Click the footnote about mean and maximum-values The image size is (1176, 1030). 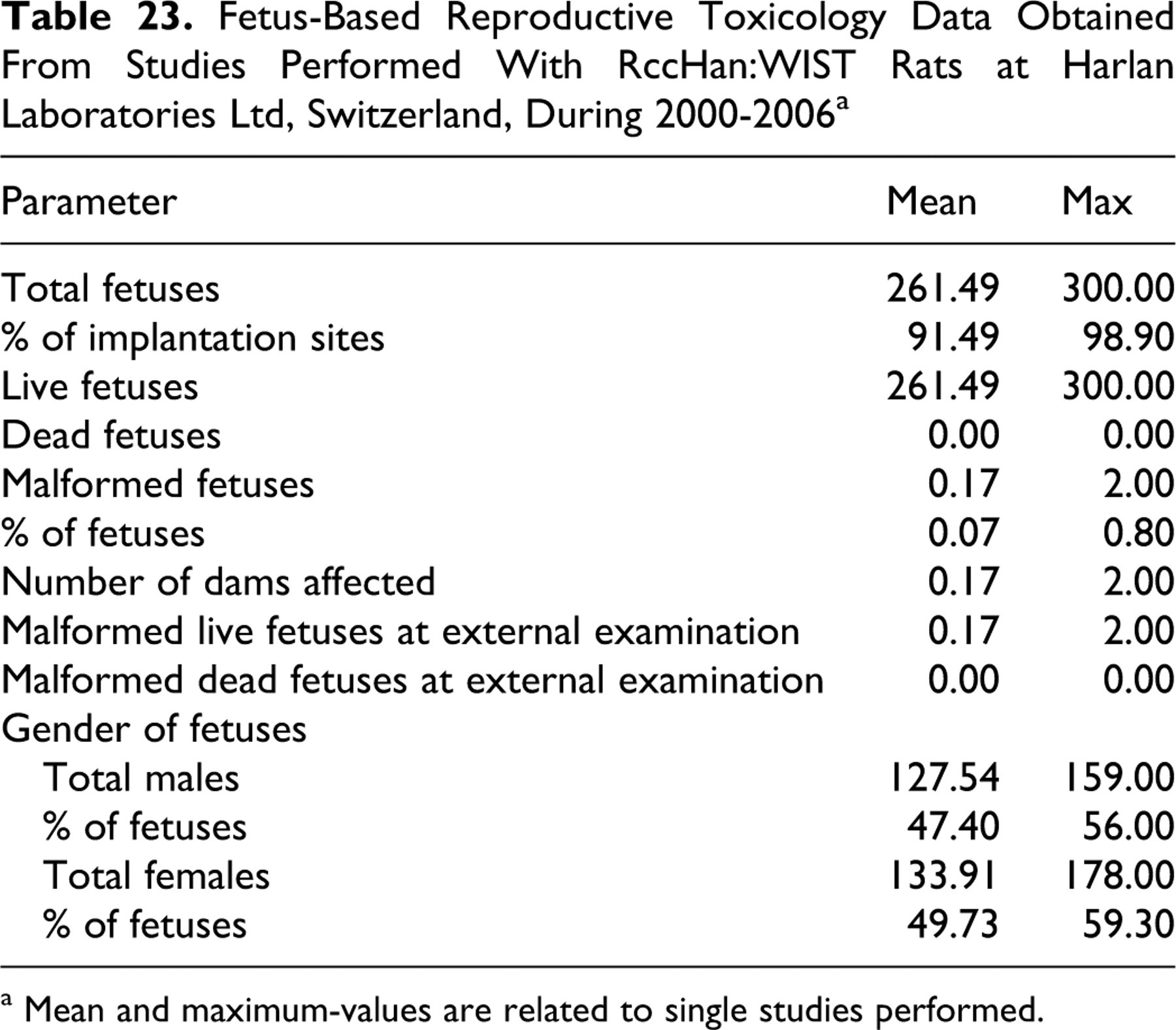coord(521,1009)
